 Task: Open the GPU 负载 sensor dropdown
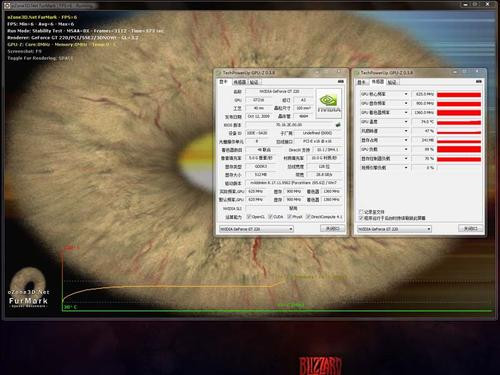click(406, 149)
